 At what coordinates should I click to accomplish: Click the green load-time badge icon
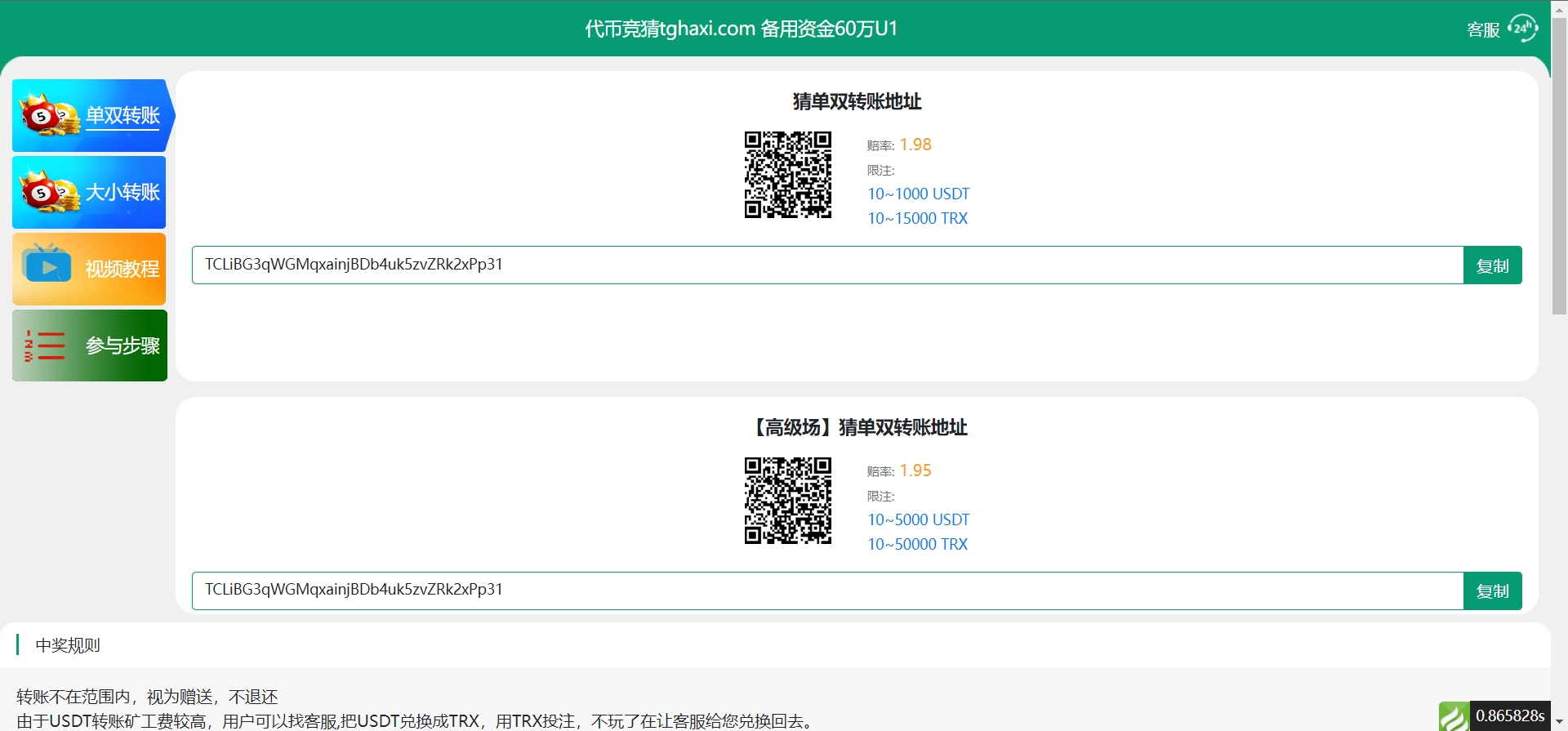click(x=1454, y=716)
